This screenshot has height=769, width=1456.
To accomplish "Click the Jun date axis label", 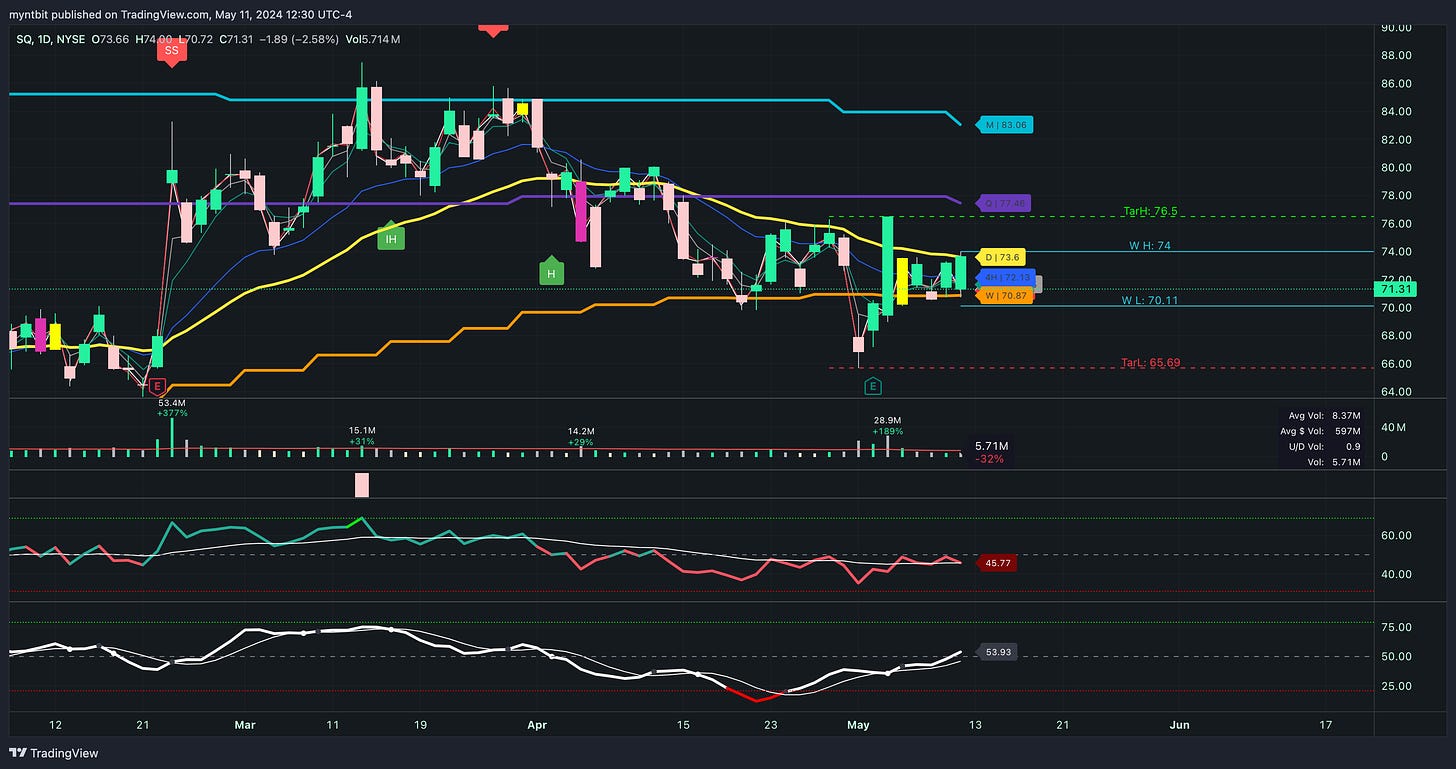I will tap(1180, 723).
